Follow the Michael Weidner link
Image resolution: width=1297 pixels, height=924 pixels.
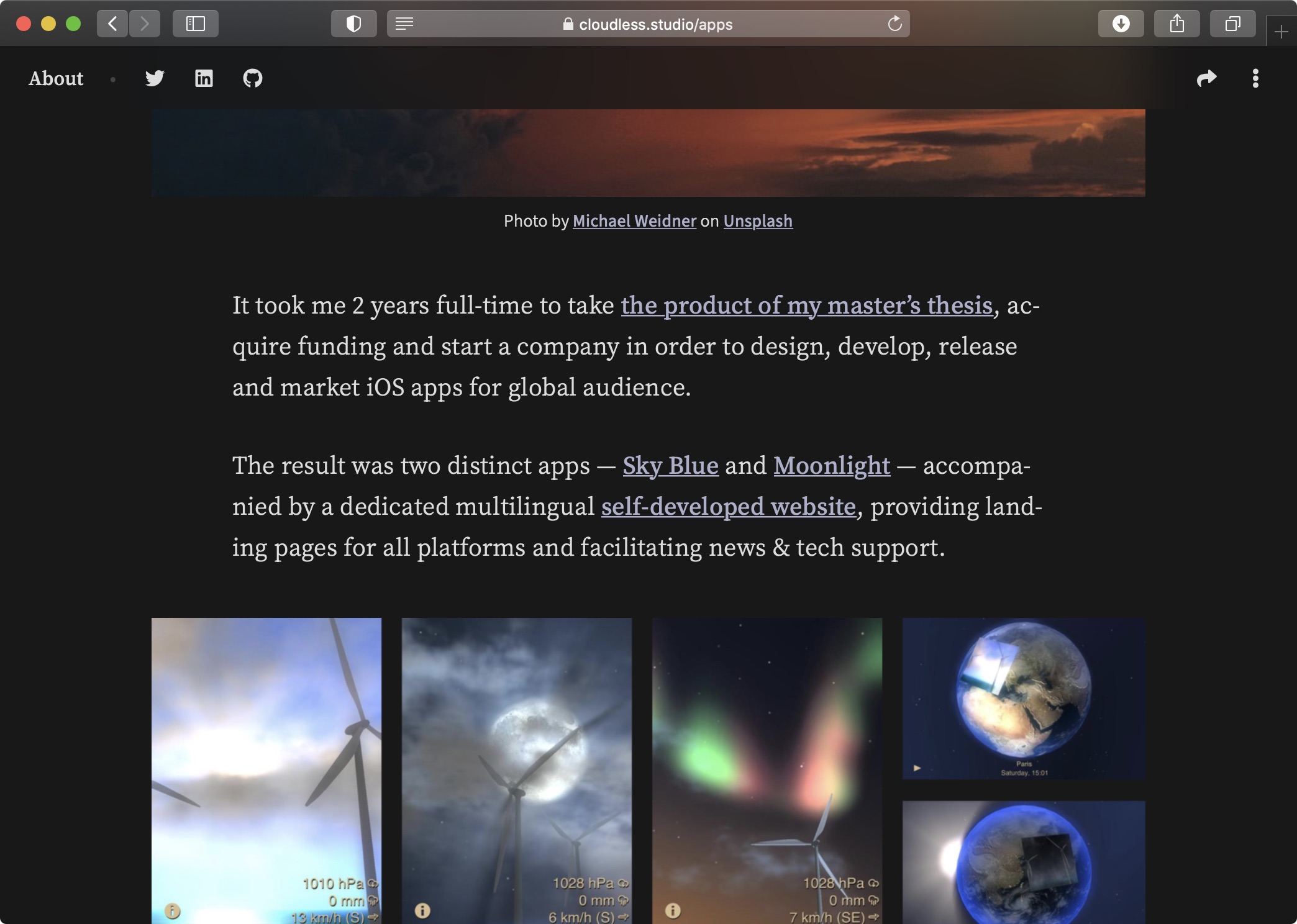[x=634, y=221]
